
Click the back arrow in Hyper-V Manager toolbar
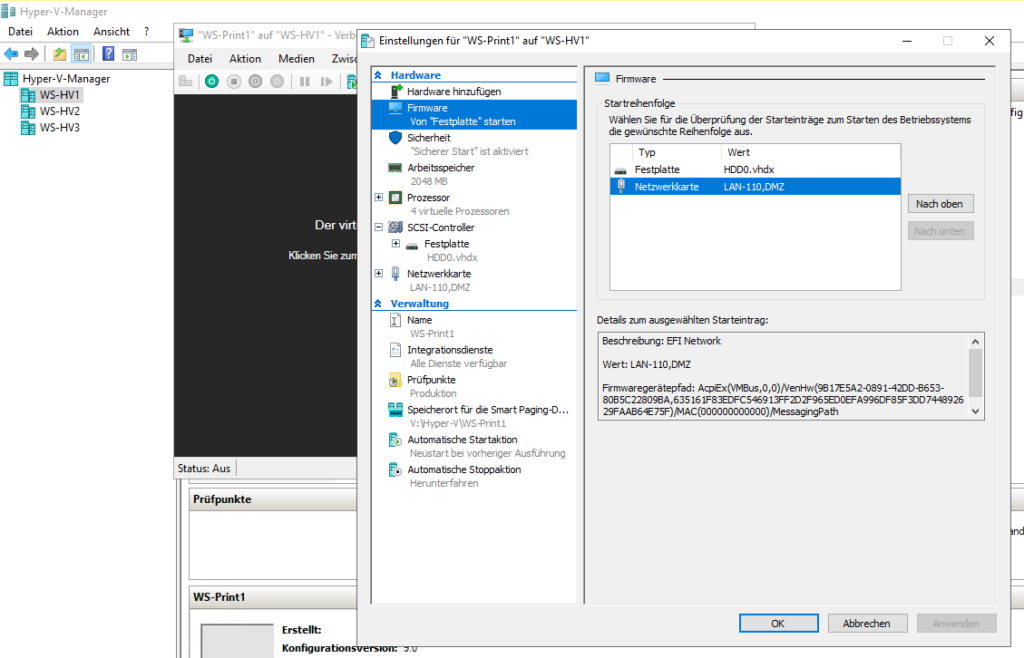[11, 53]
